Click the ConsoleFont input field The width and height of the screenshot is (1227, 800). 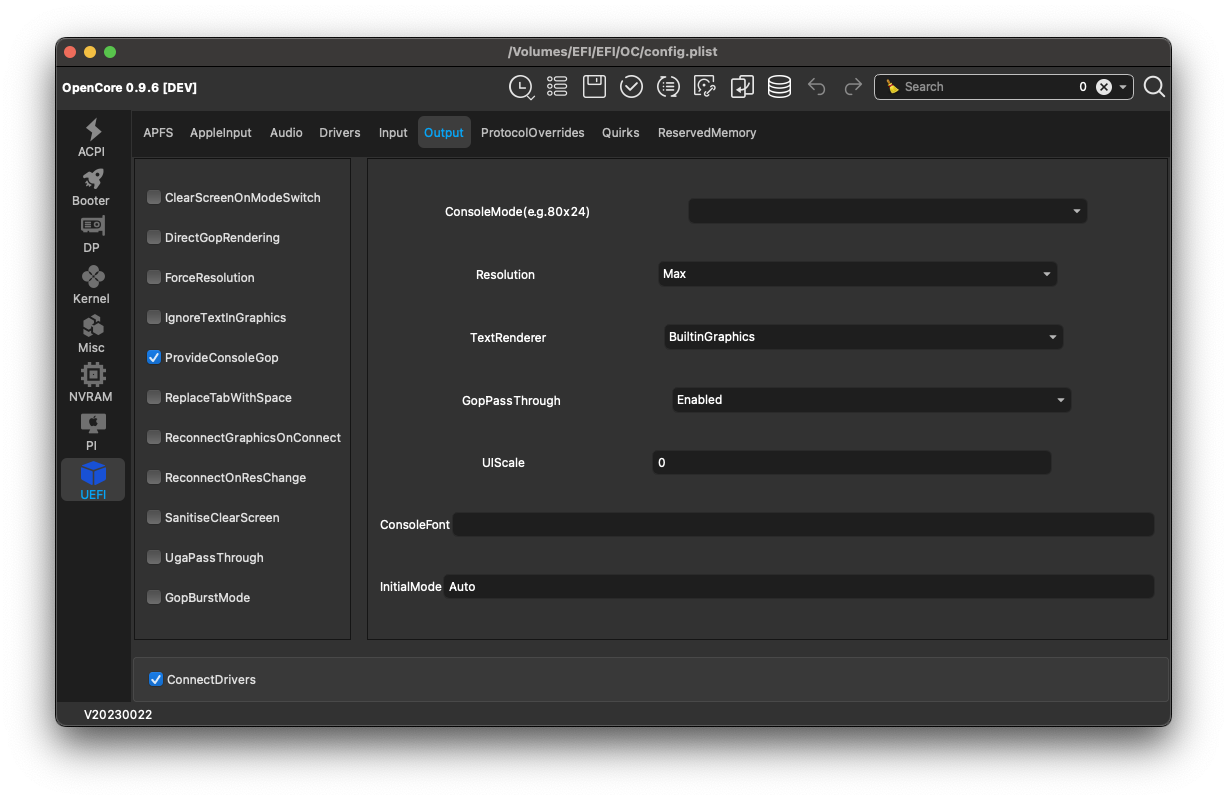(x=803, y=524)
